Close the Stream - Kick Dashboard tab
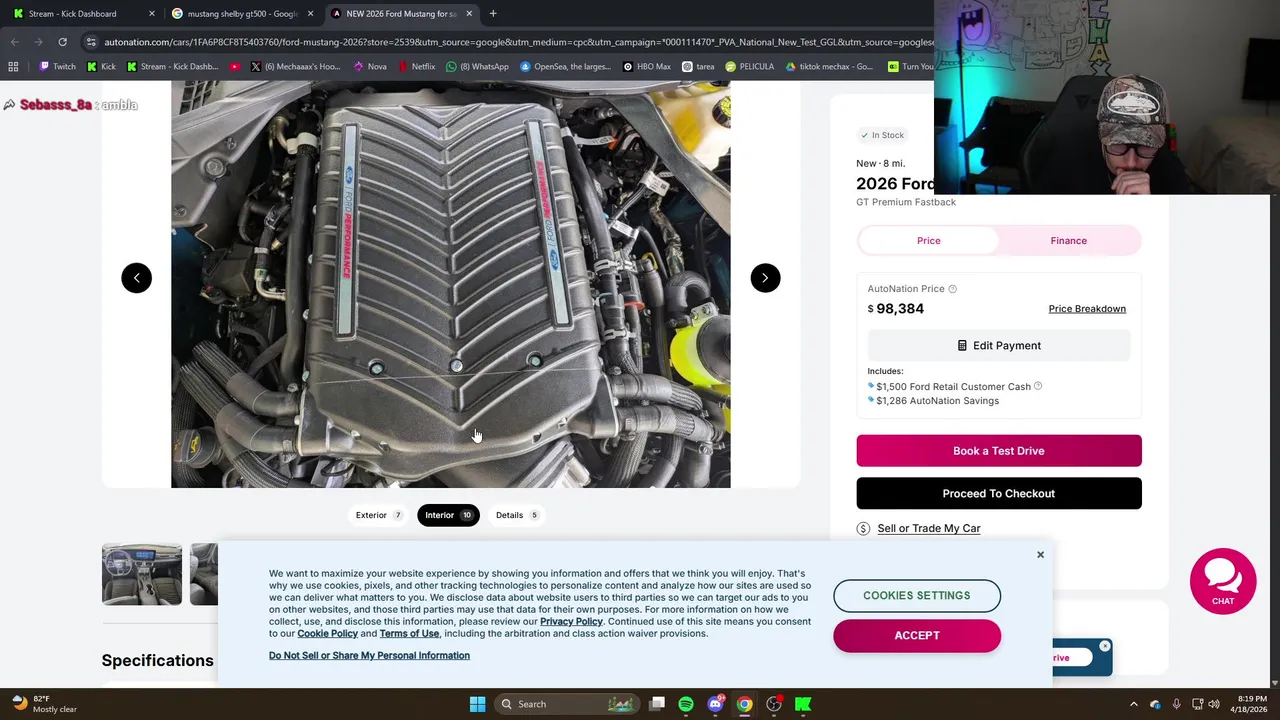Image resolution: width=1280 pixels, height=720 pixels. click(152, 14)
